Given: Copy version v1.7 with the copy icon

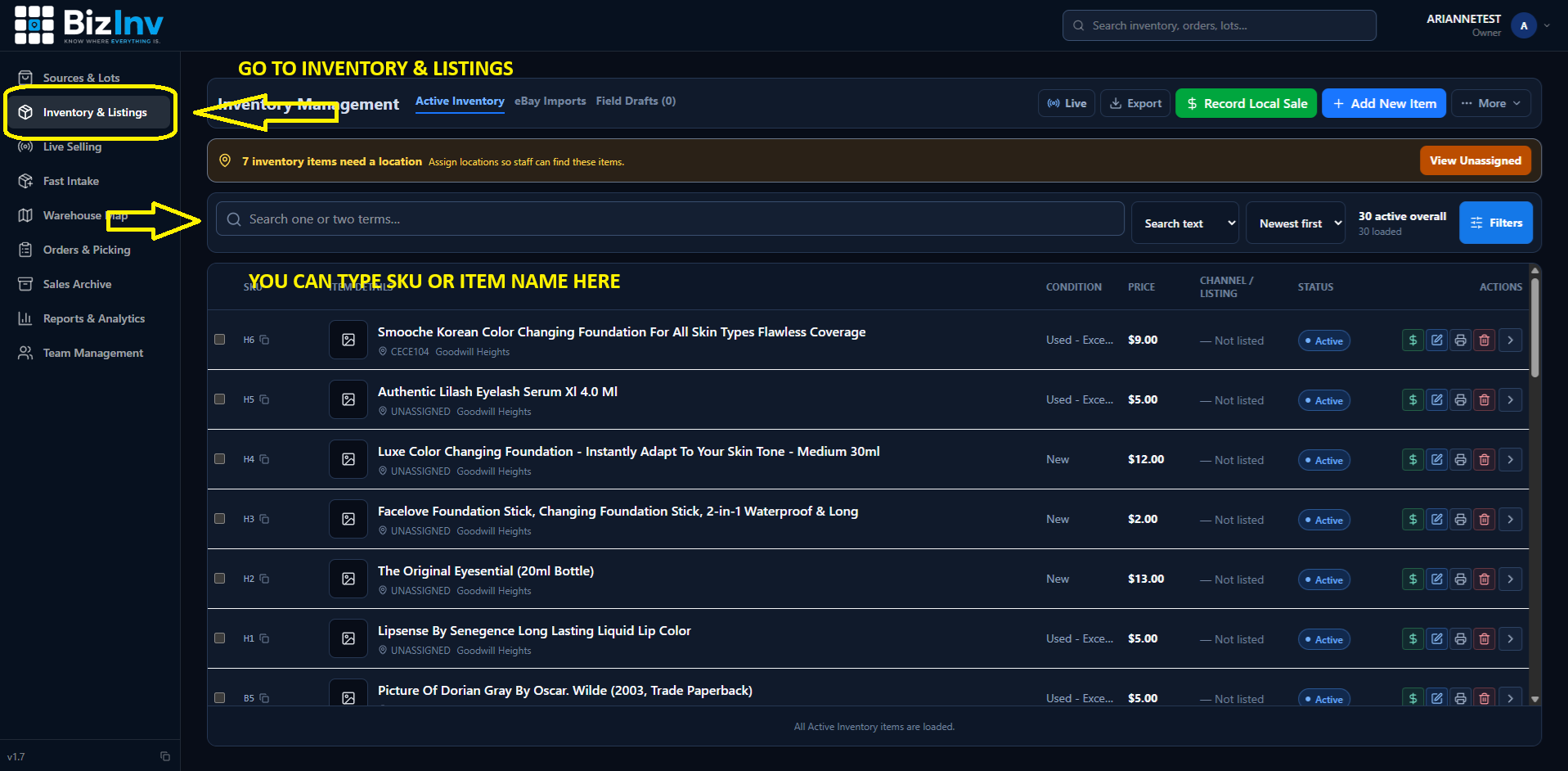Looking at the screenshot, I should [165, 756].
